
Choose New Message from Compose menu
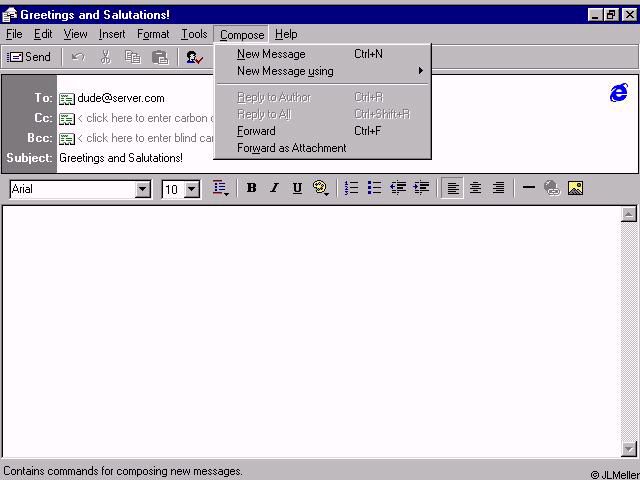click(x=322, y=54)
